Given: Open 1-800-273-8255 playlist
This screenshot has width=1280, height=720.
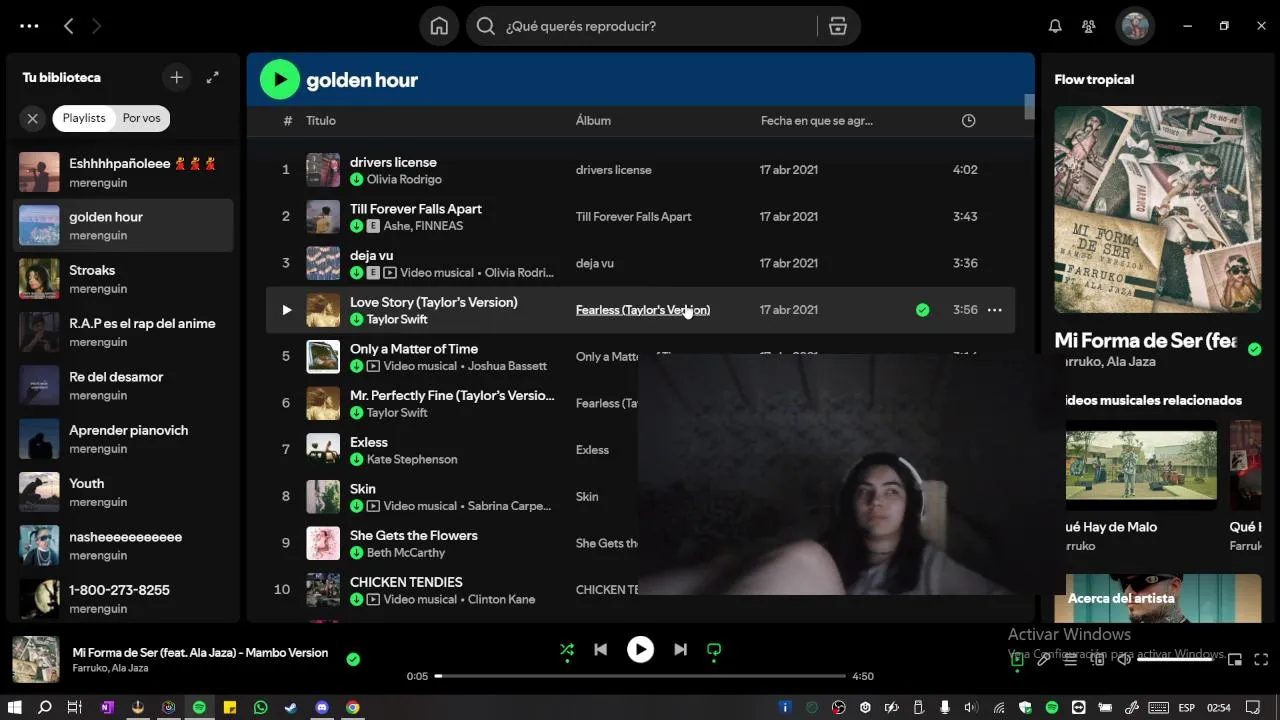Looking at the screenshot, I should [x=123, y=599].
